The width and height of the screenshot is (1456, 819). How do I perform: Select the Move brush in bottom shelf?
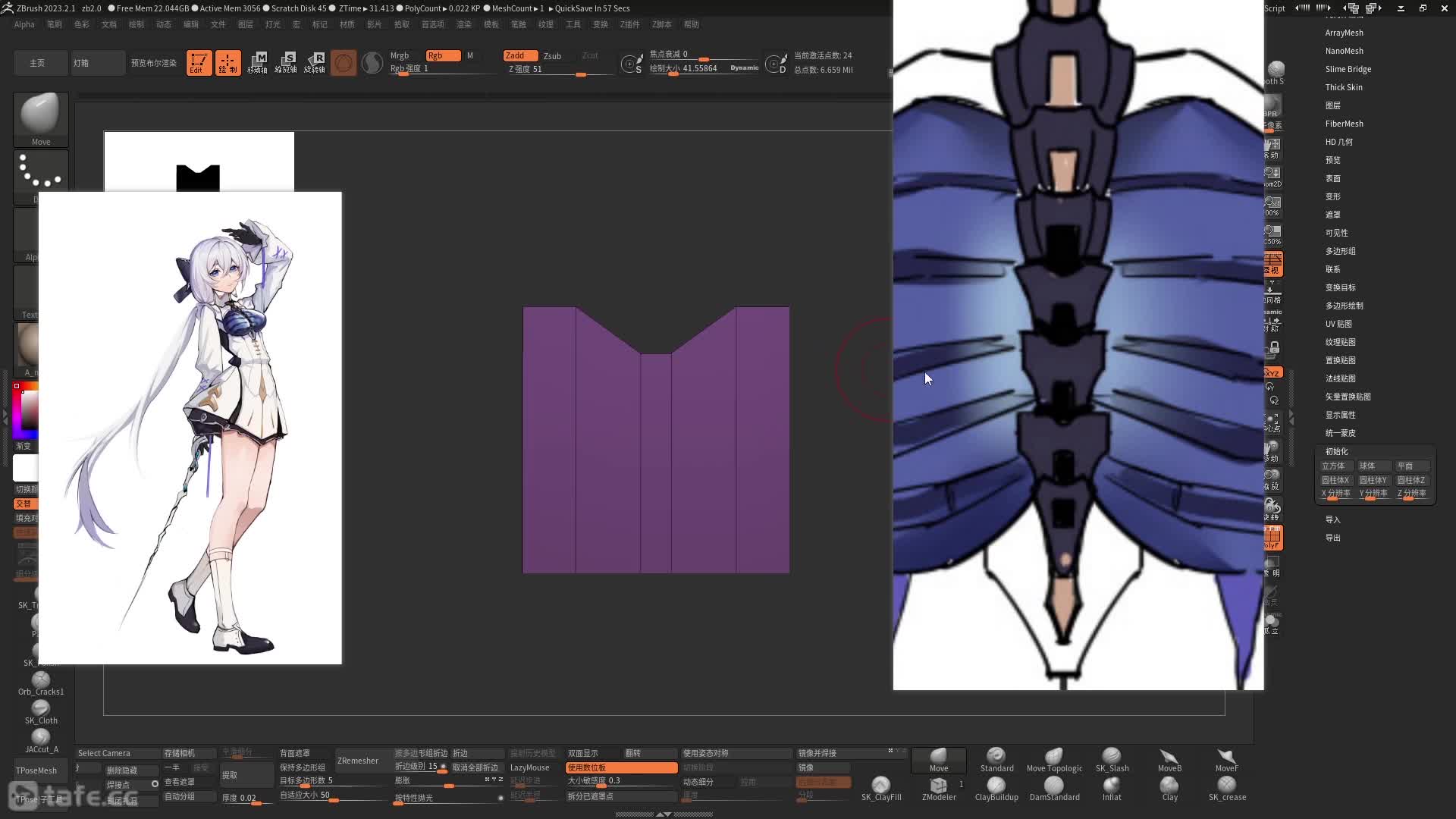(x=939, y=760)
